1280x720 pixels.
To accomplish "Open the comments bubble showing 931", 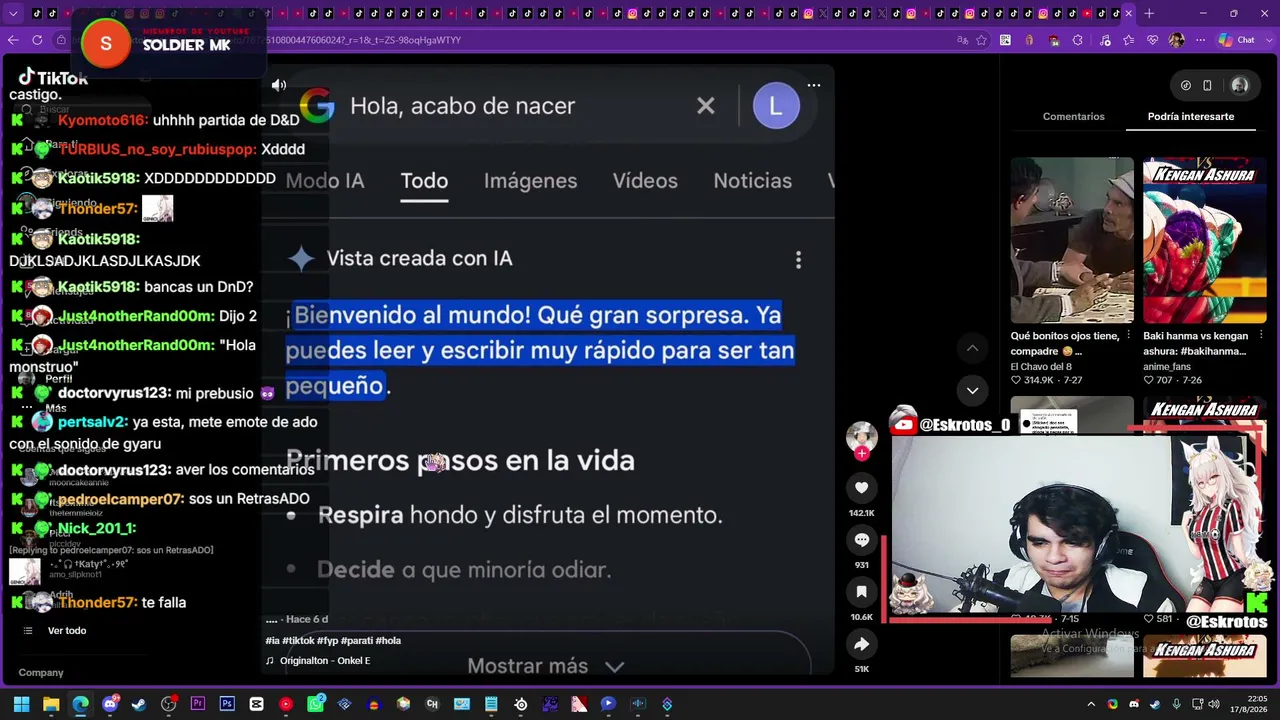I will click(861, 540).
